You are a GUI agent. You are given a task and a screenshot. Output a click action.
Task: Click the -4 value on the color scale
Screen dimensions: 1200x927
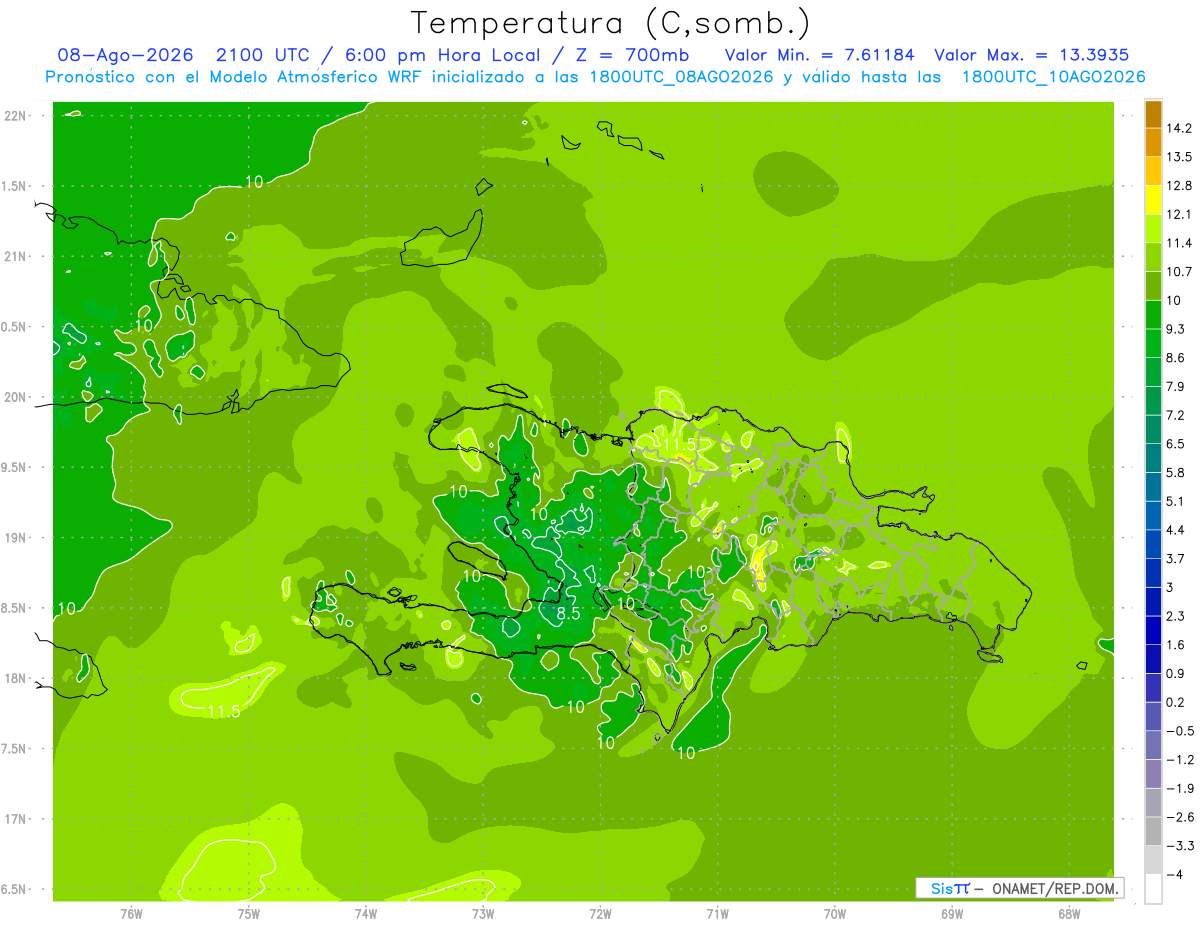[x=1174, y=874]
